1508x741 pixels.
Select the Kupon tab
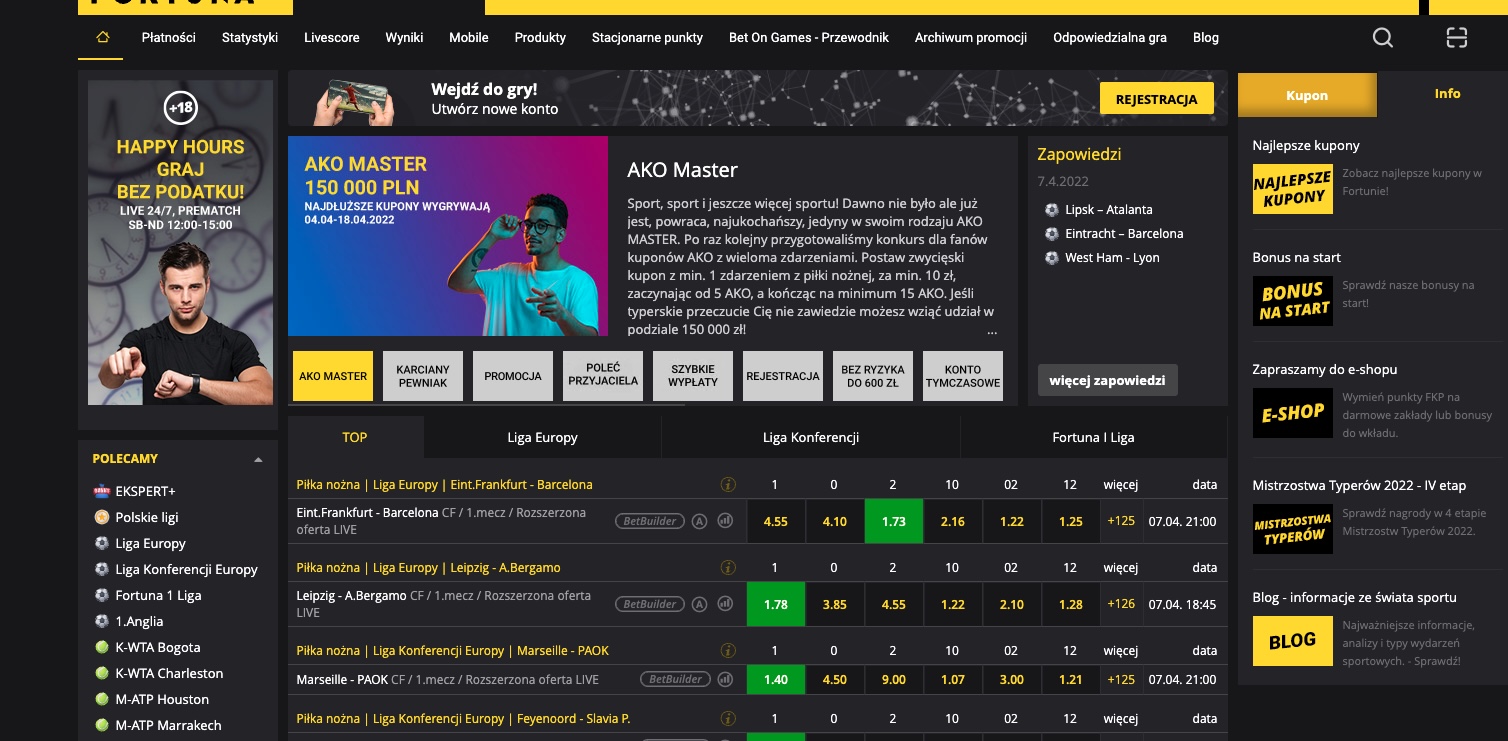pyautogui.click(x=1307, y=95)
